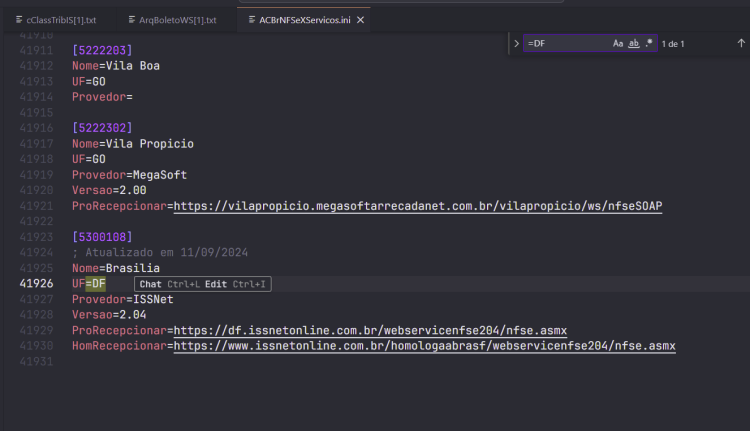Click the empty Provedor= line 41914

[x=102, y=97]
